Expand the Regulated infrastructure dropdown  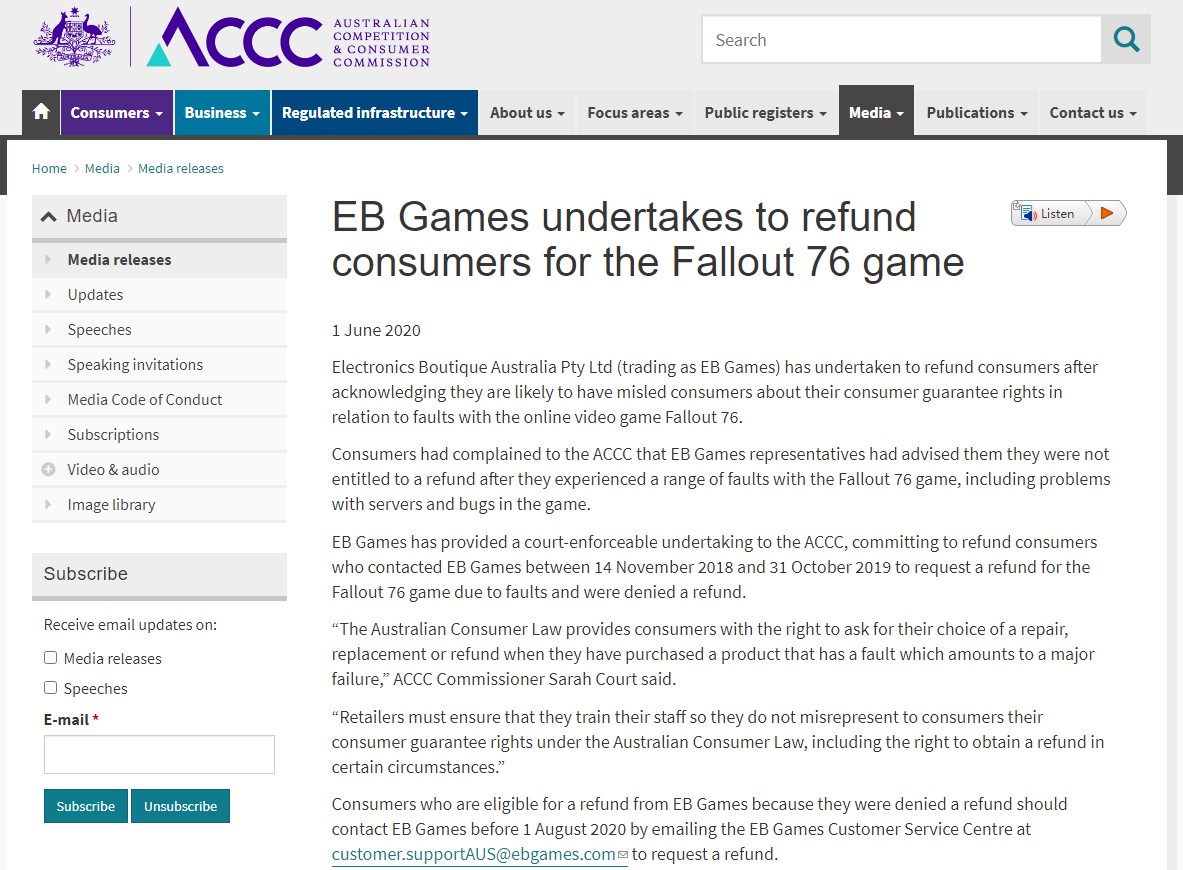(374, 113)
